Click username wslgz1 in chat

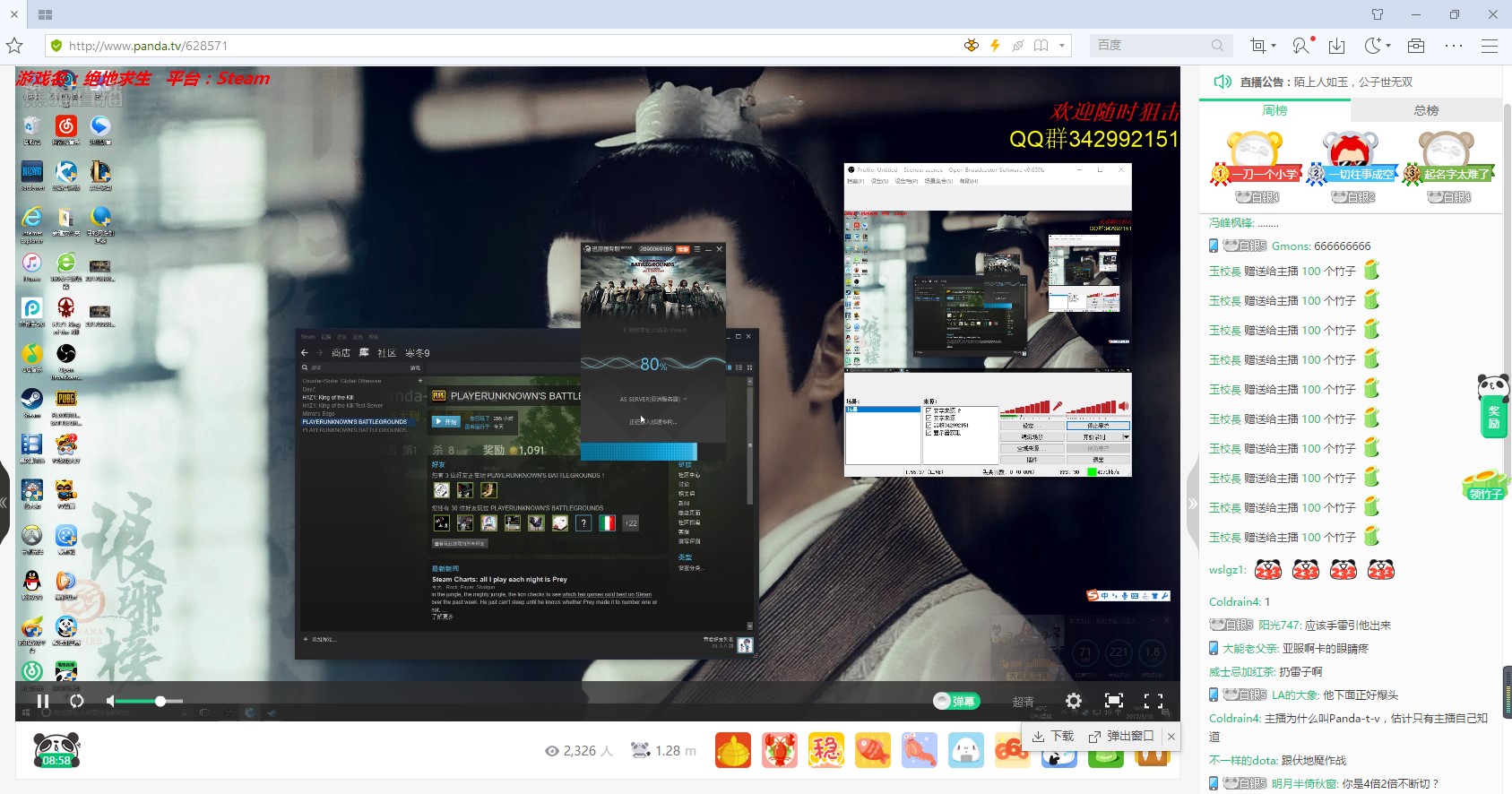[1226, 569]
